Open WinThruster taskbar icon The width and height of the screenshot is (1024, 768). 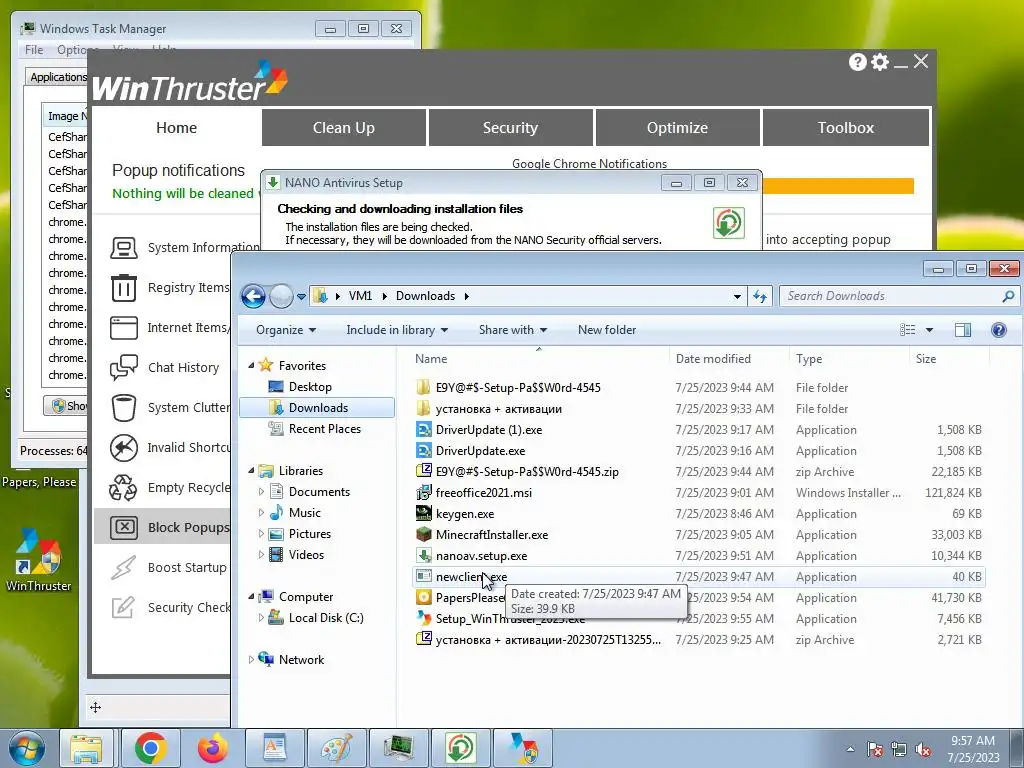click(x=522, y=748)
